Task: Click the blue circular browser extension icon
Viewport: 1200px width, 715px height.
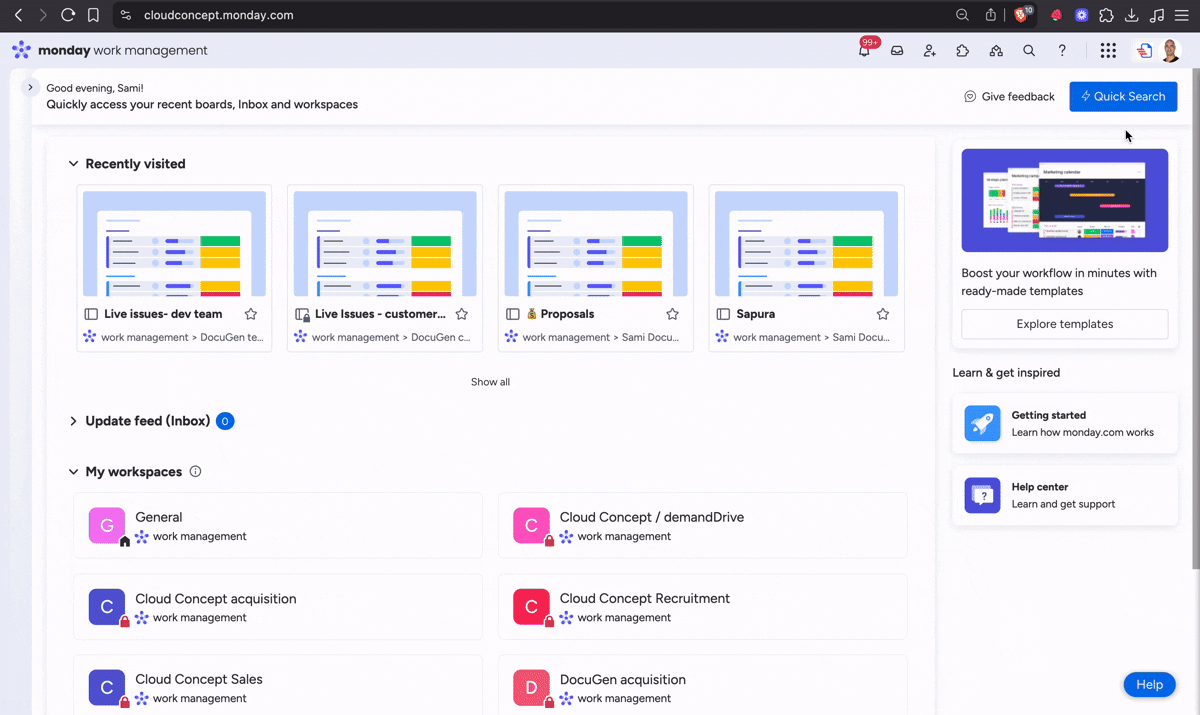Action: 1081,15
